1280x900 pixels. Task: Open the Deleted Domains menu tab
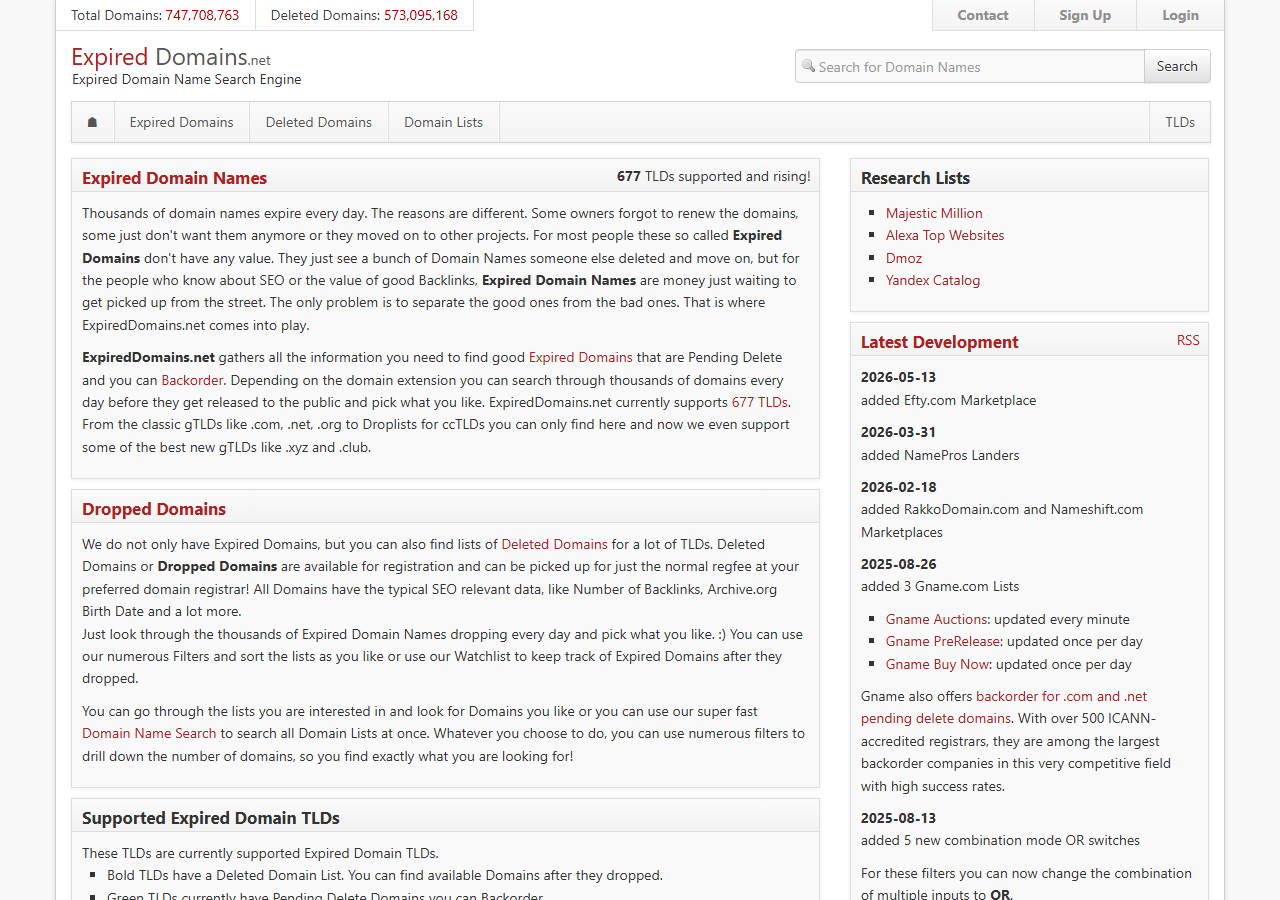[319, 122]
